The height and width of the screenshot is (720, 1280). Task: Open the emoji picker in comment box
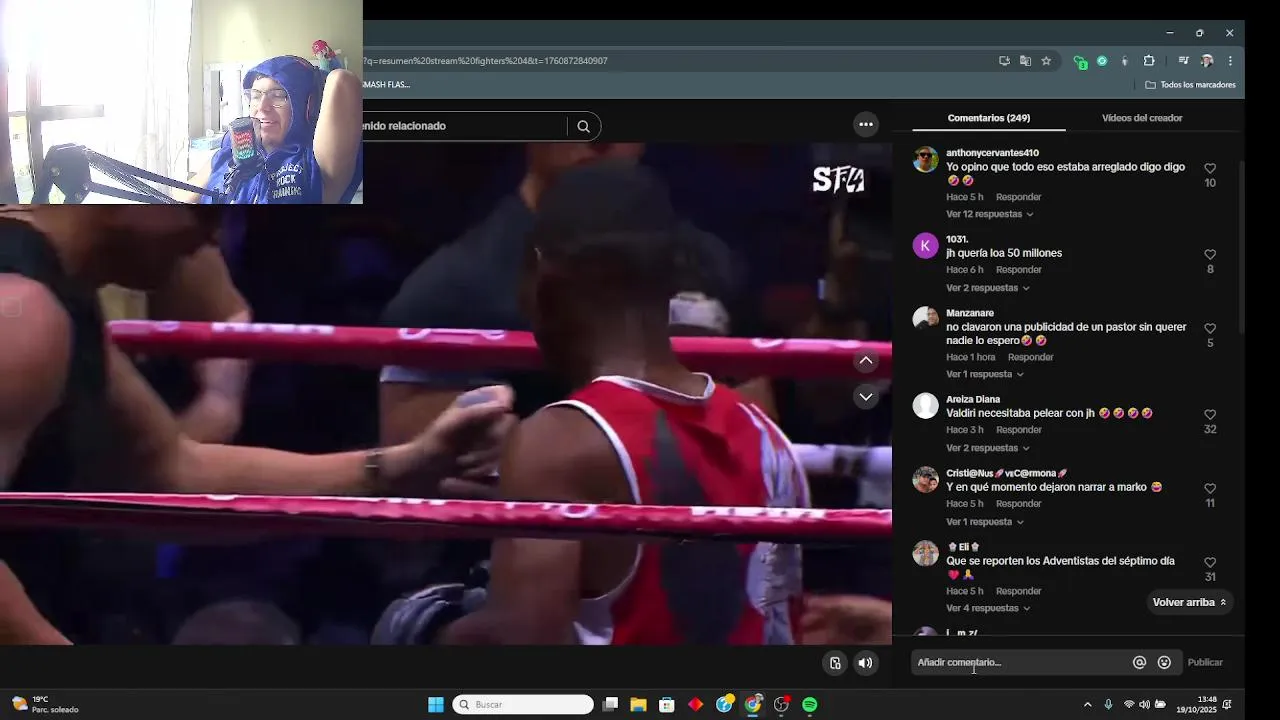[x=1164, y=662]
